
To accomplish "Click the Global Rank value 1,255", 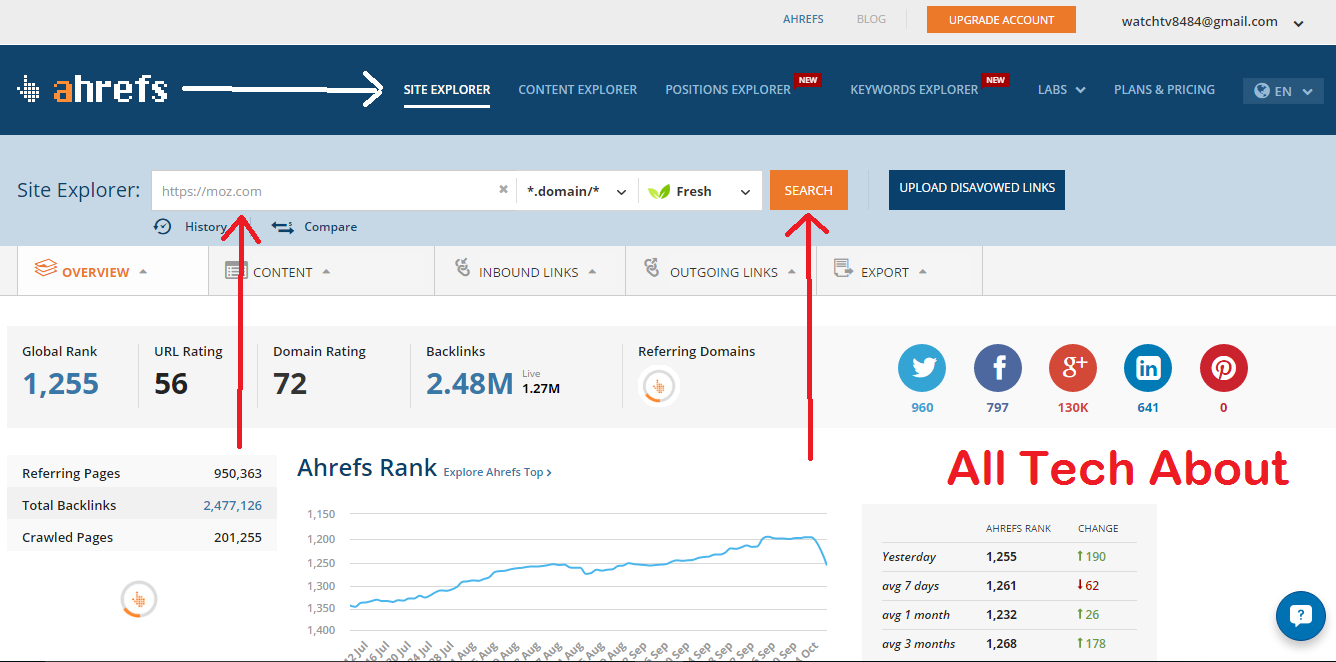I will click(x=60, y=383).
